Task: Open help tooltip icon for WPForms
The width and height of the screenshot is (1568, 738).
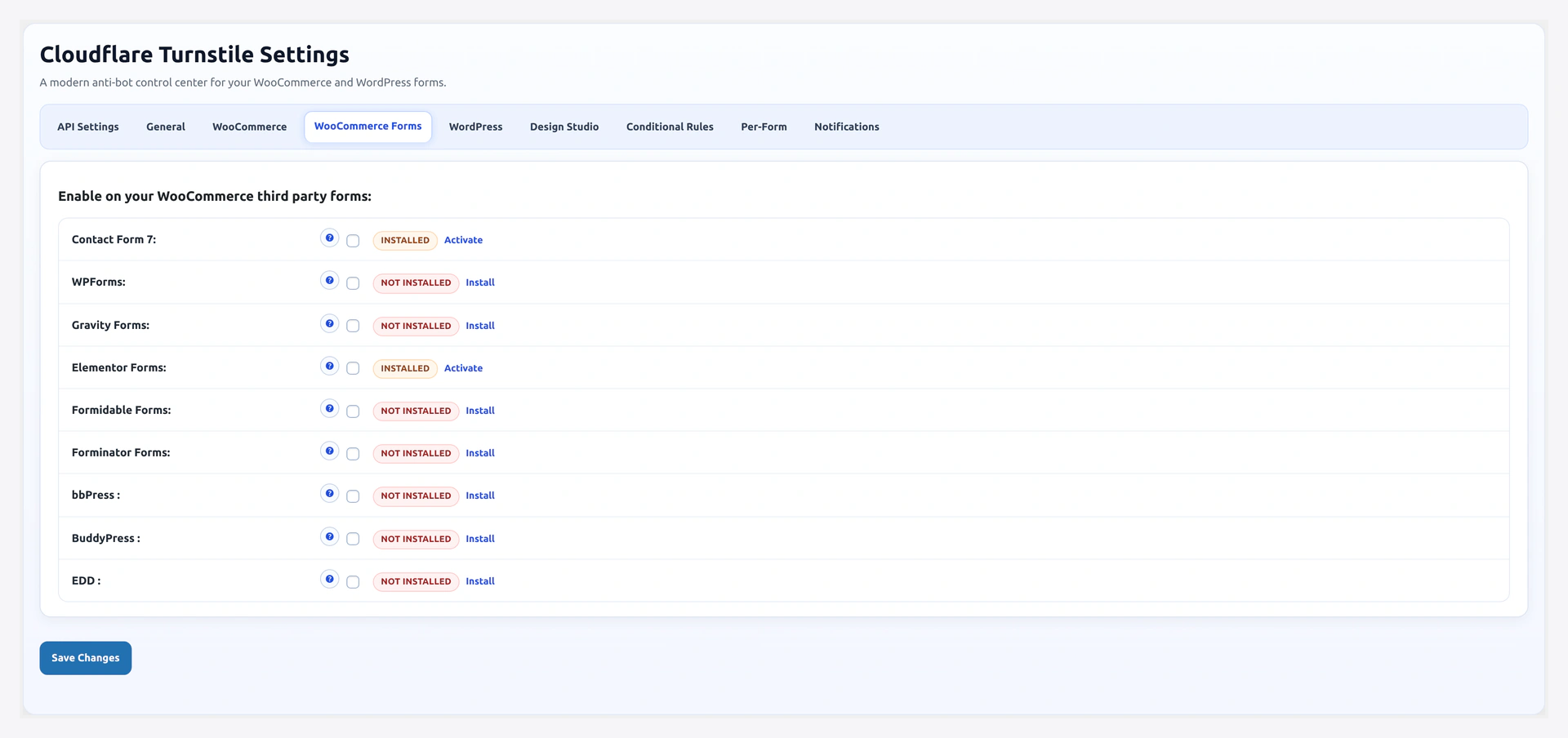Action: click(x=329, y=281)
